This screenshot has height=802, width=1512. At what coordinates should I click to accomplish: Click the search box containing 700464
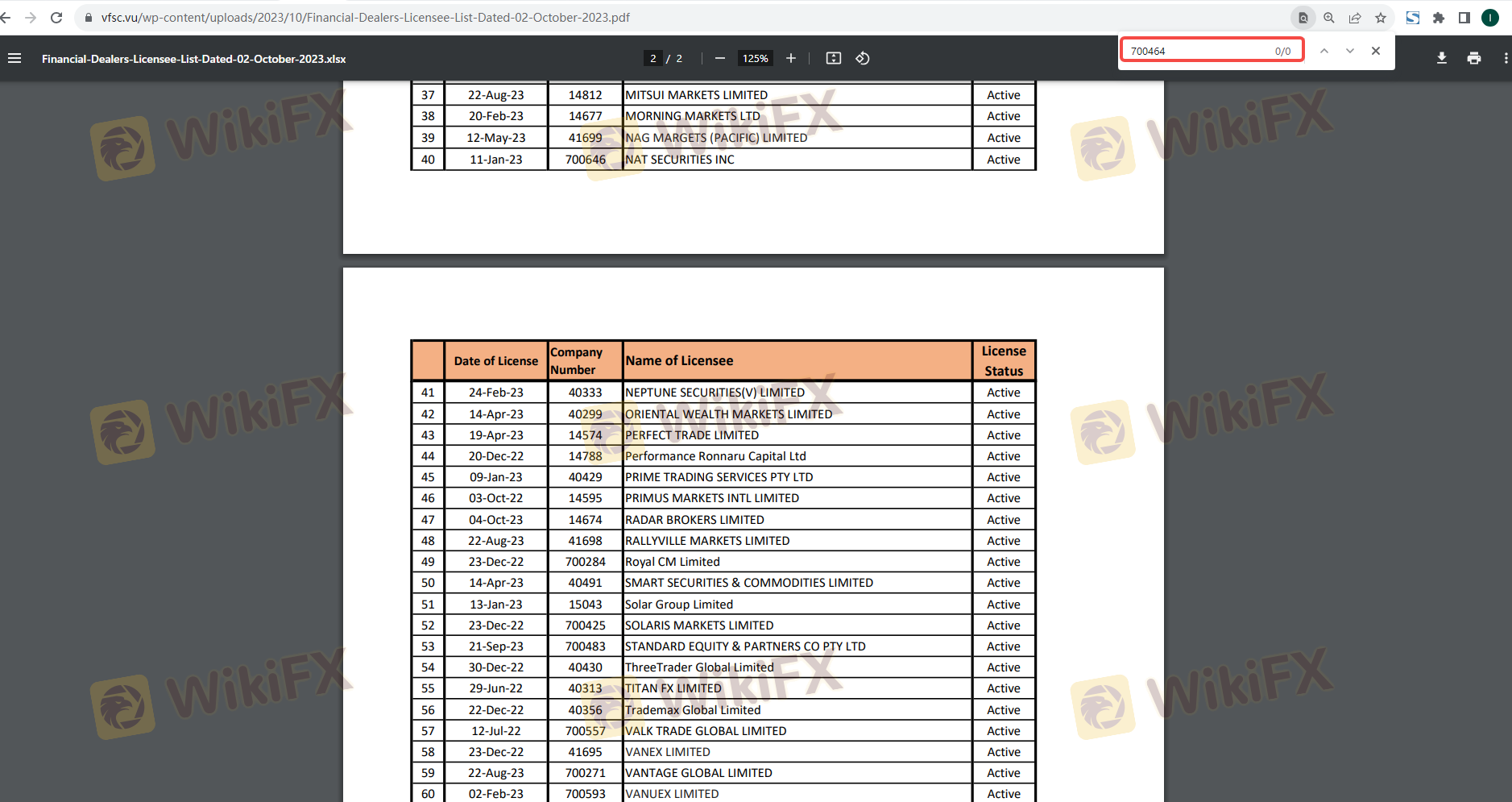point(1196,51)
